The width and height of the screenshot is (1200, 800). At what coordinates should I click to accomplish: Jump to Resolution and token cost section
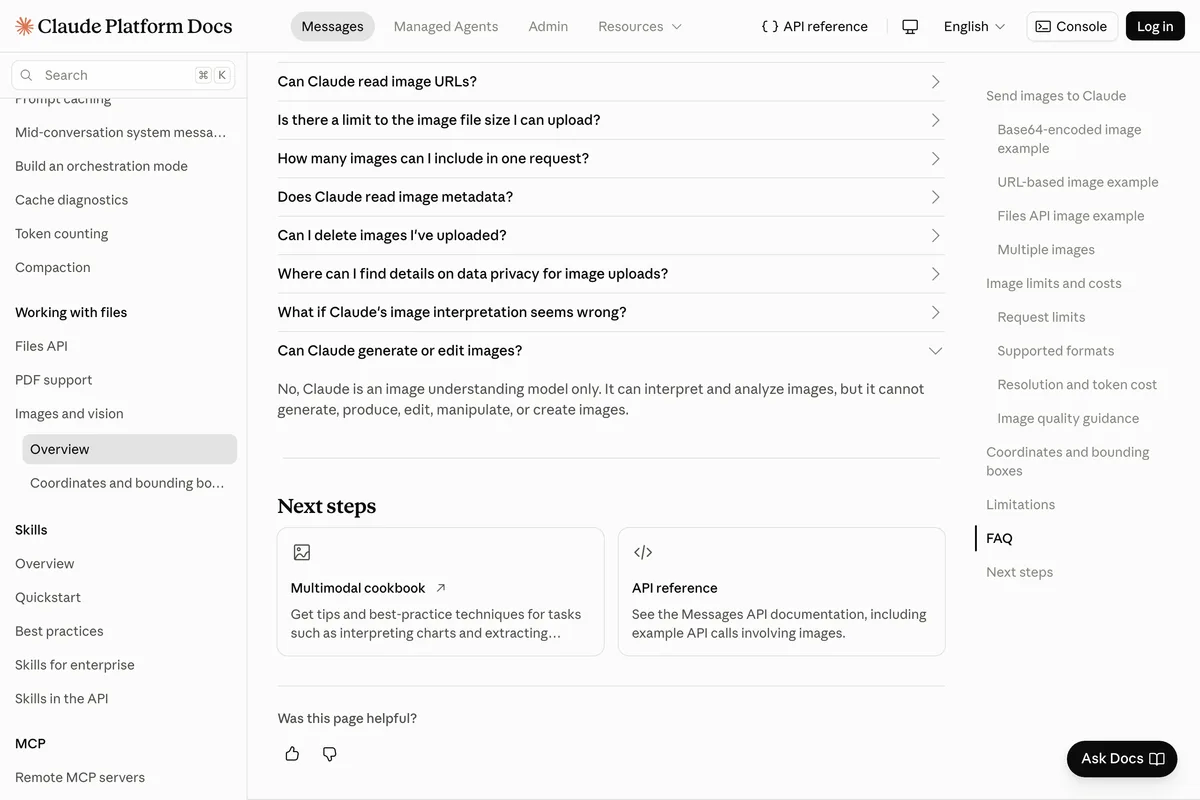pyautogui.click(x=1077, y=385)
